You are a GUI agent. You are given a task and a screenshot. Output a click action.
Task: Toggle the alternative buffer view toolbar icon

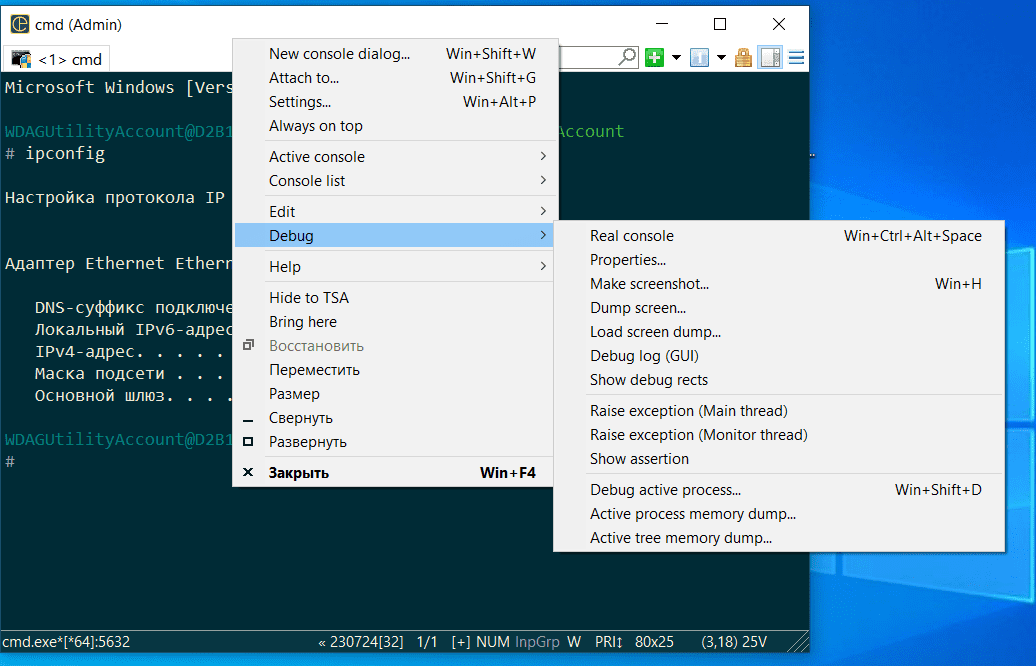coord(770,58)
